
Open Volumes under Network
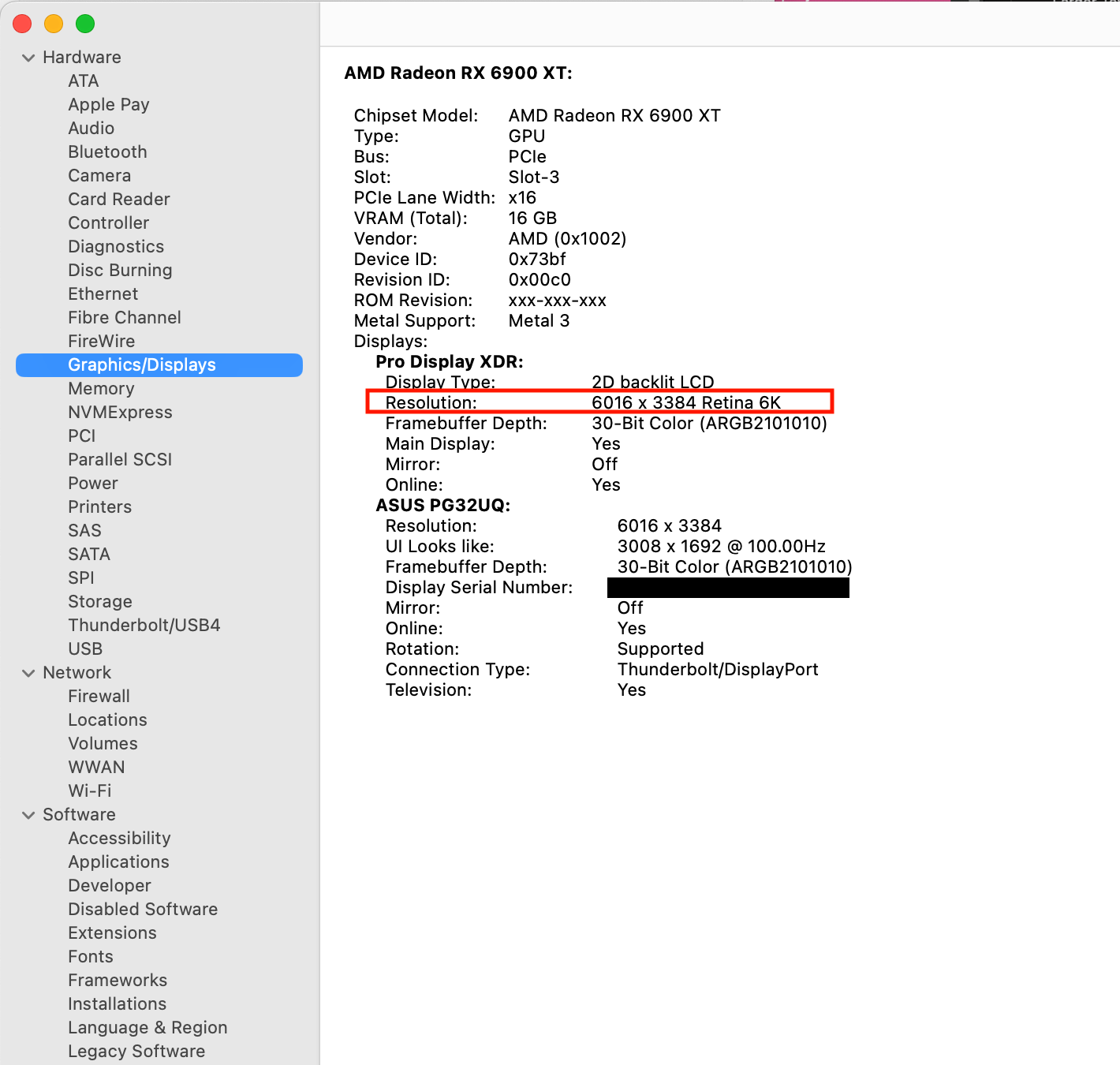click(103, 744)
